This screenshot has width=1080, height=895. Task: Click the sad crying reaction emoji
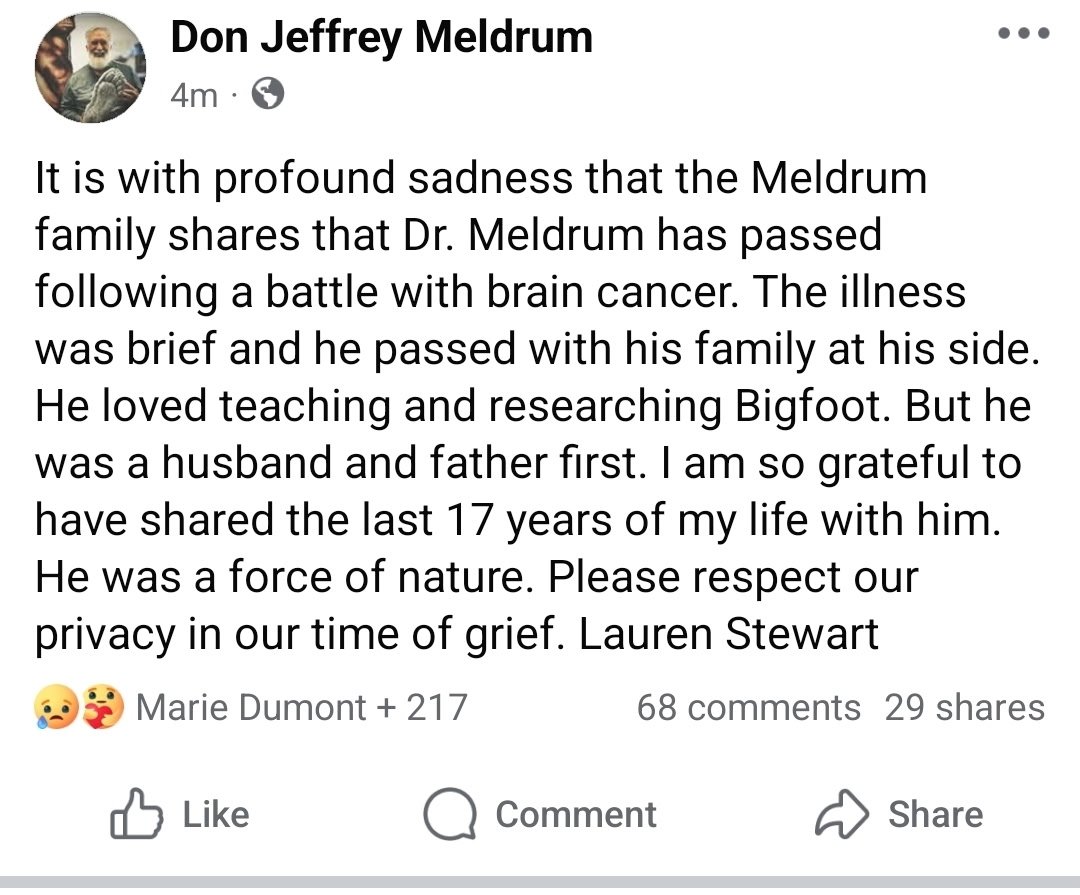(56, 707)
